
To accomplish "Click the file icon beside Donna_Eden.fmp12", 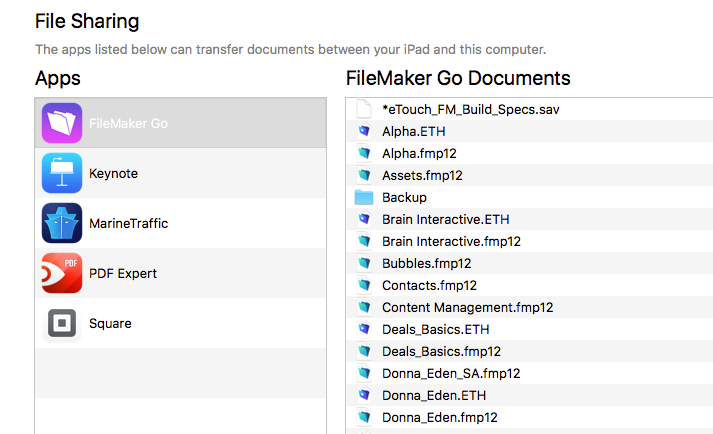I will [364, 417].
